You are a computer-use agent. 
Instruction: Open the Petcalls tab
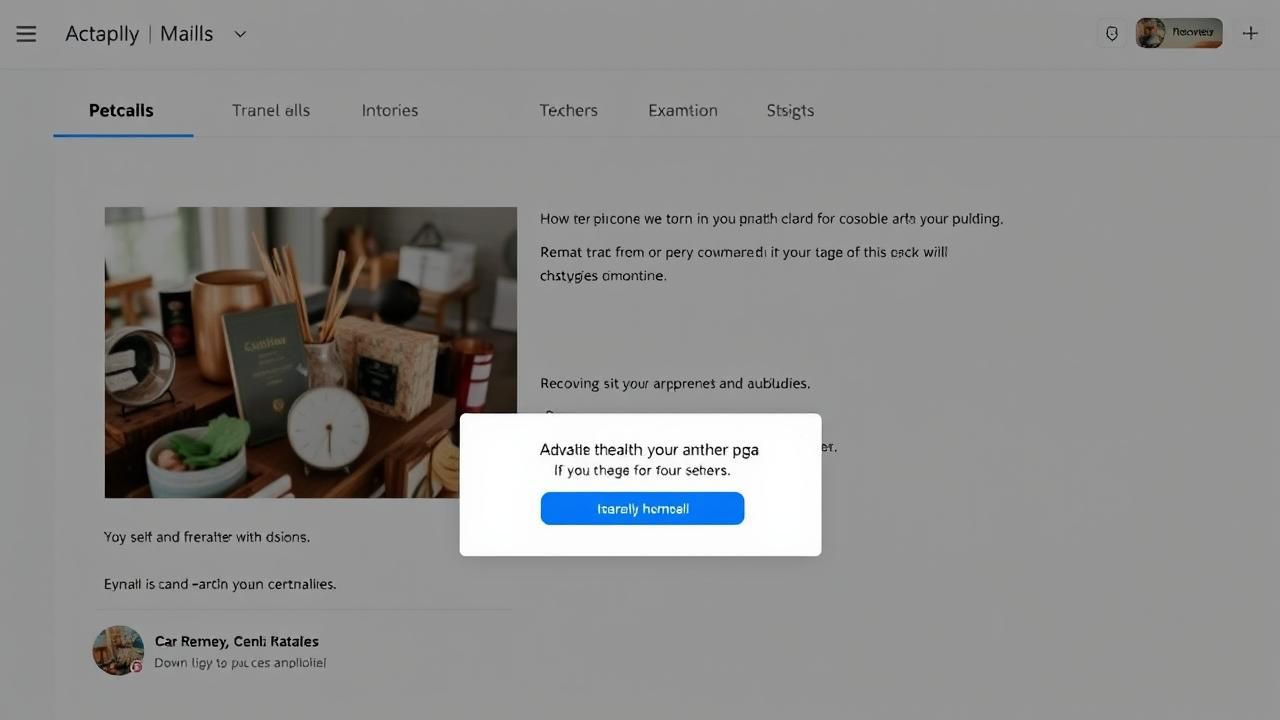[121, 110]
